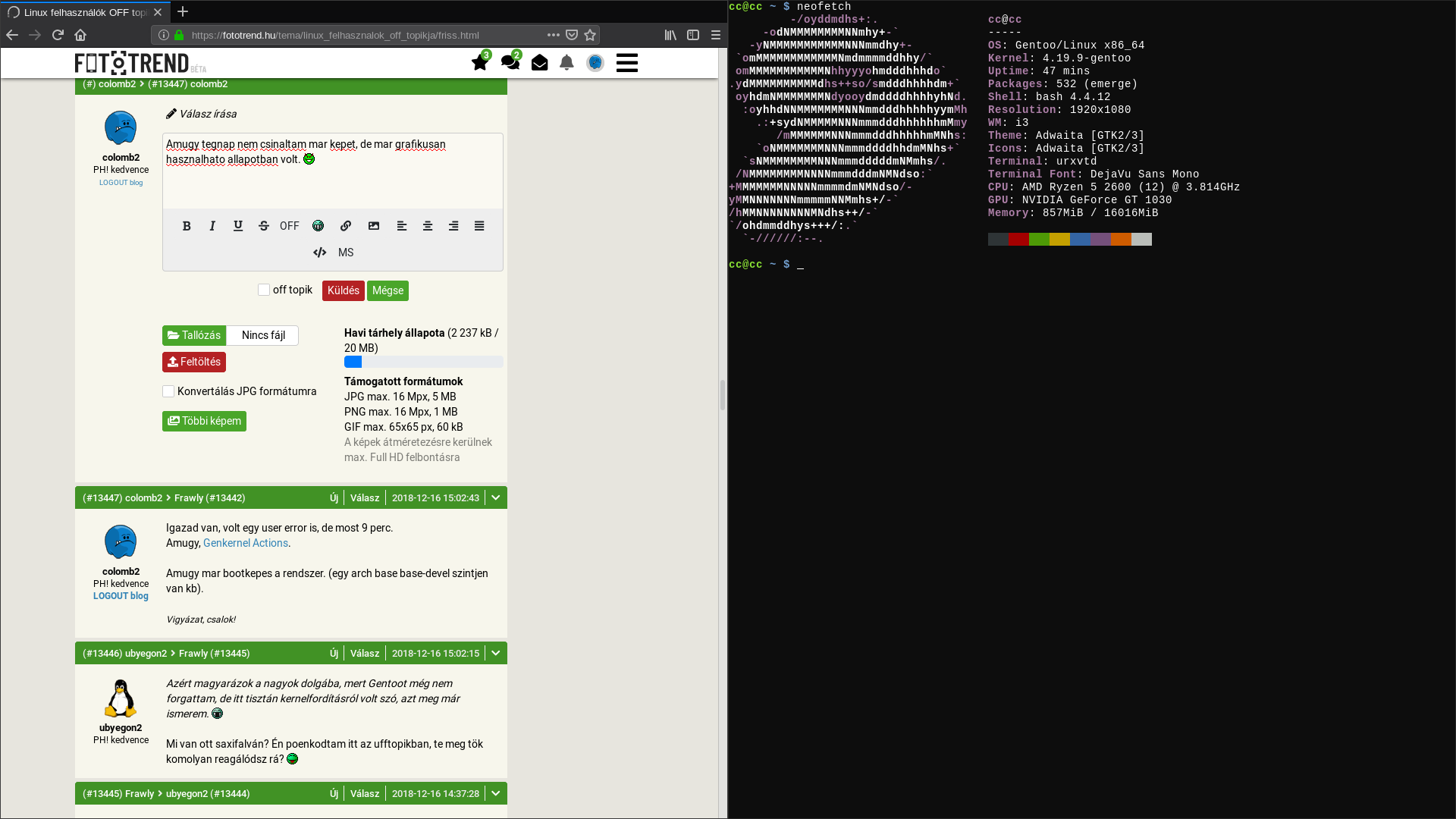Viewport: 1456px width, 819px height.
Task: Click the Italic formatting icon
Action: [212, 226]
